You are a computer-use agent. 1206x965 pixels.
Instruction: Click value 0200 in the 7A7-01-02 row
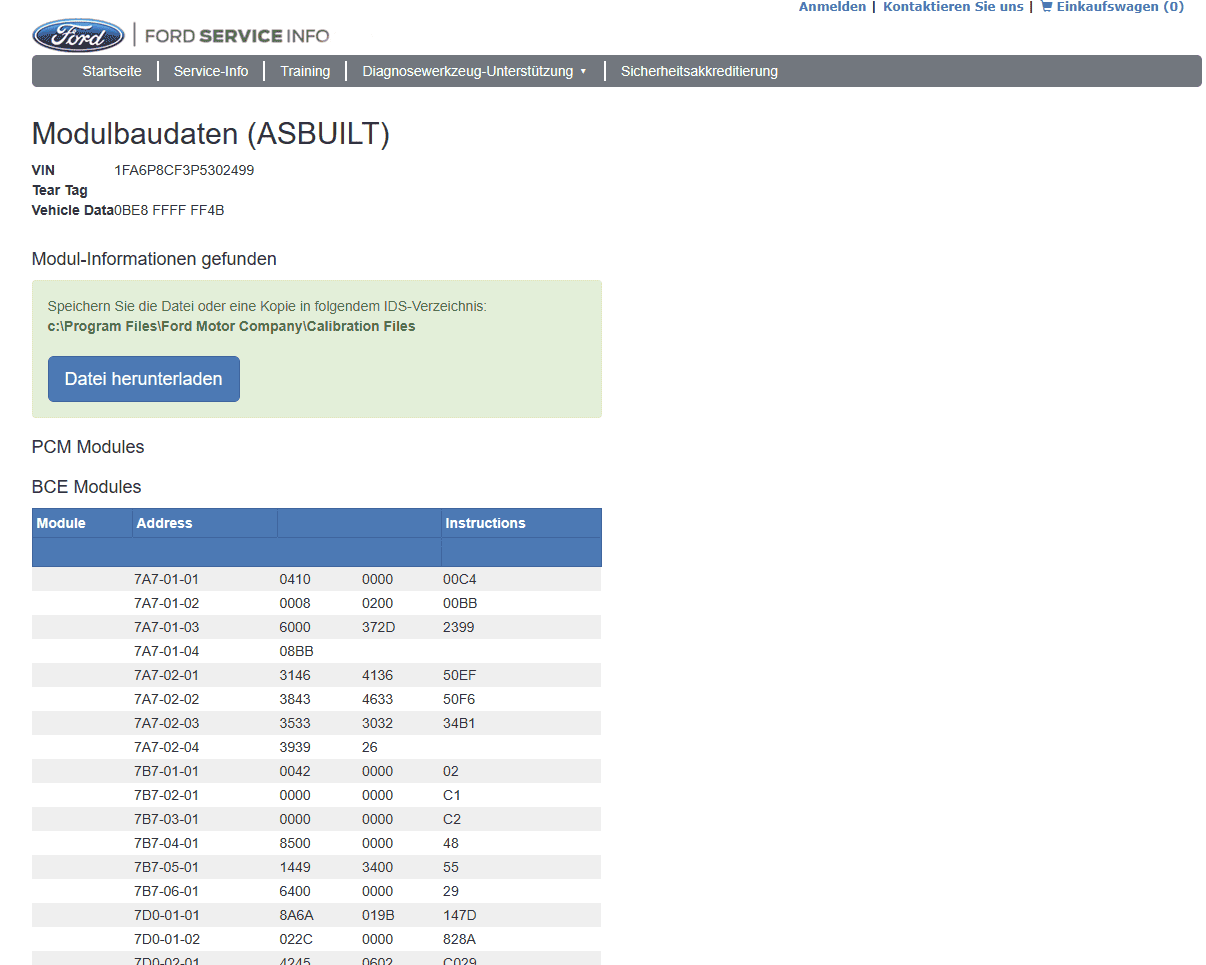(377, 603)
